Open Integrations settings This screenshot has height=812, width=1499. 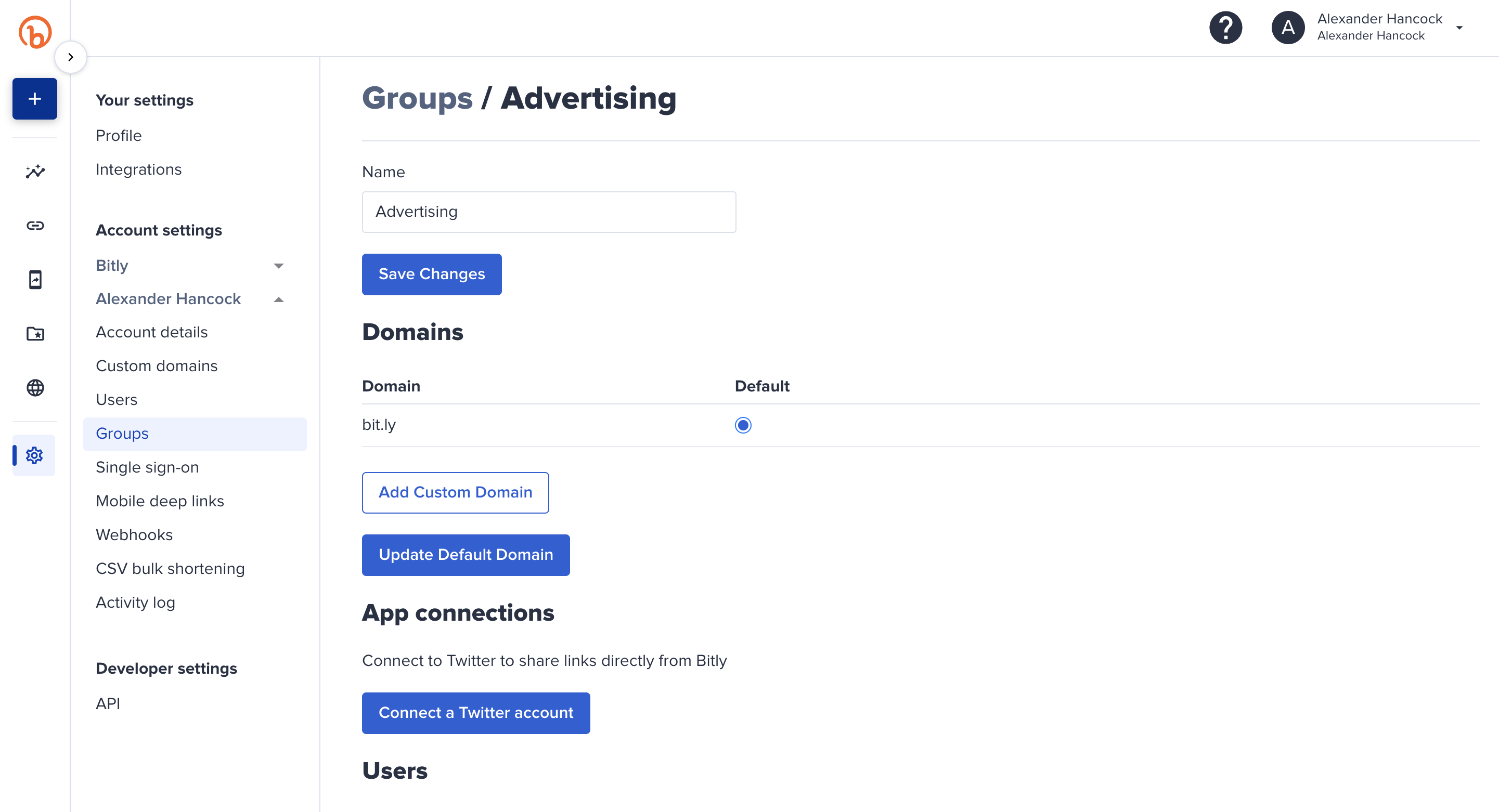[x=138, y=169]
